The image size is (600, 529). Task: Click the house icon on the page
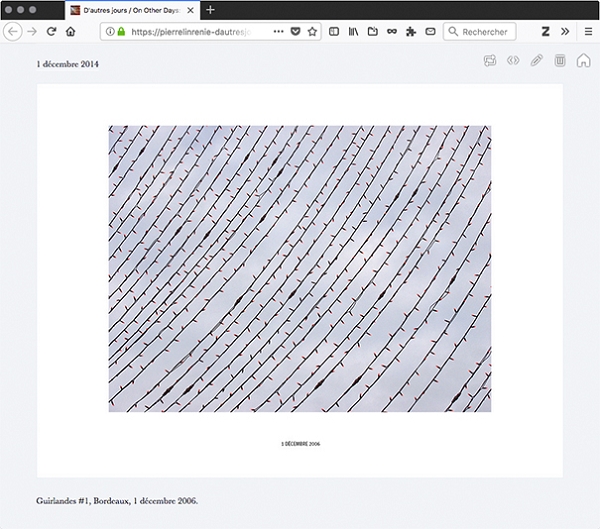(583, 61)
